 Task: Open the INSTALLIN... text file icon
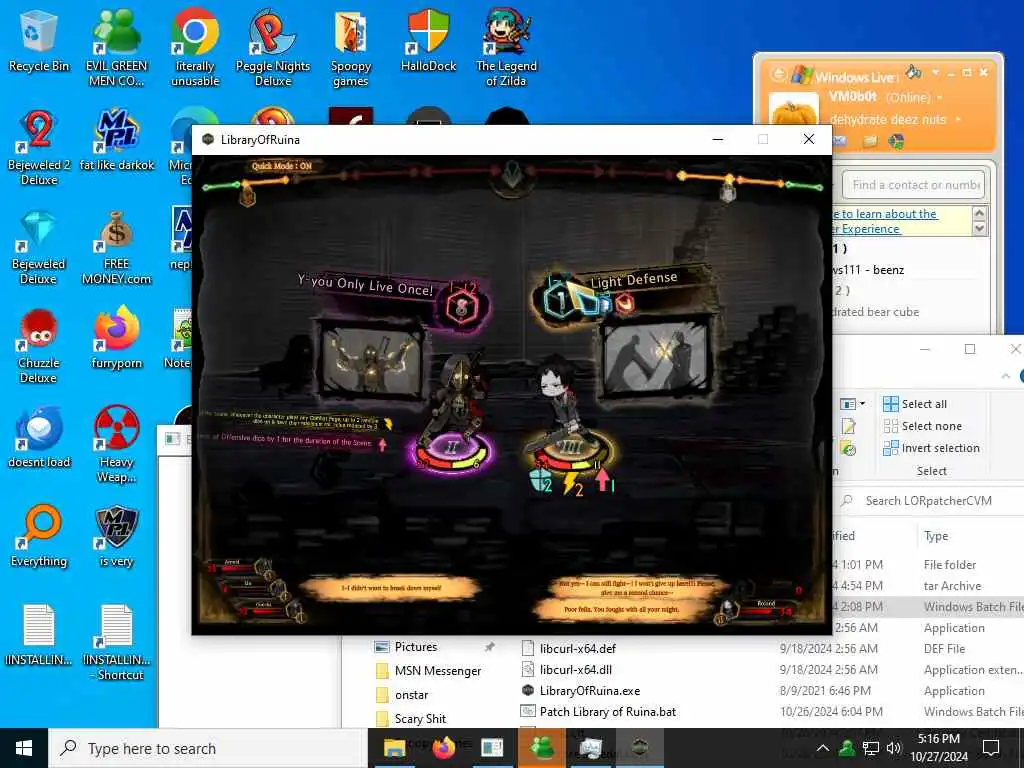tap(39, 635)
